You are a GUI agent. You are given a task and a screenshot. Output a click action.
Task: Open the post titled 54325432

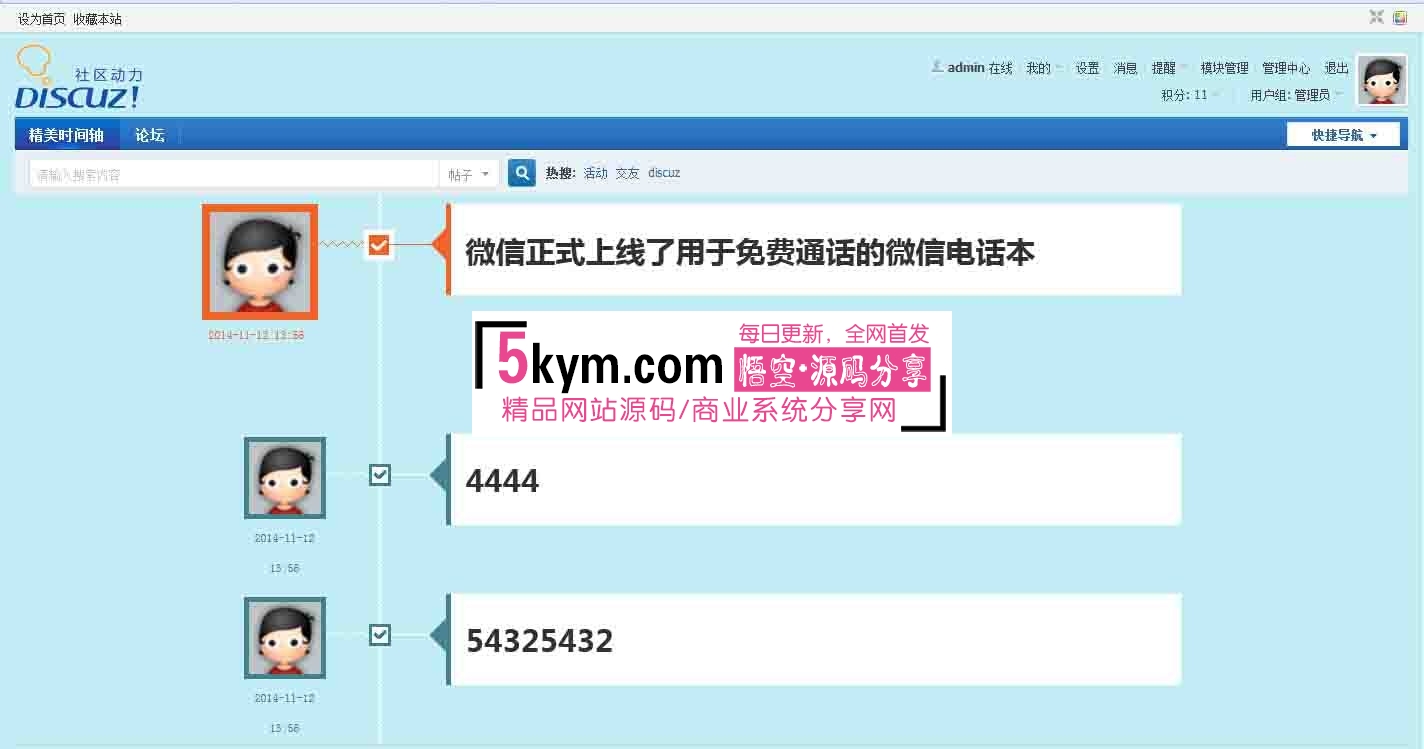coord(540,641)
